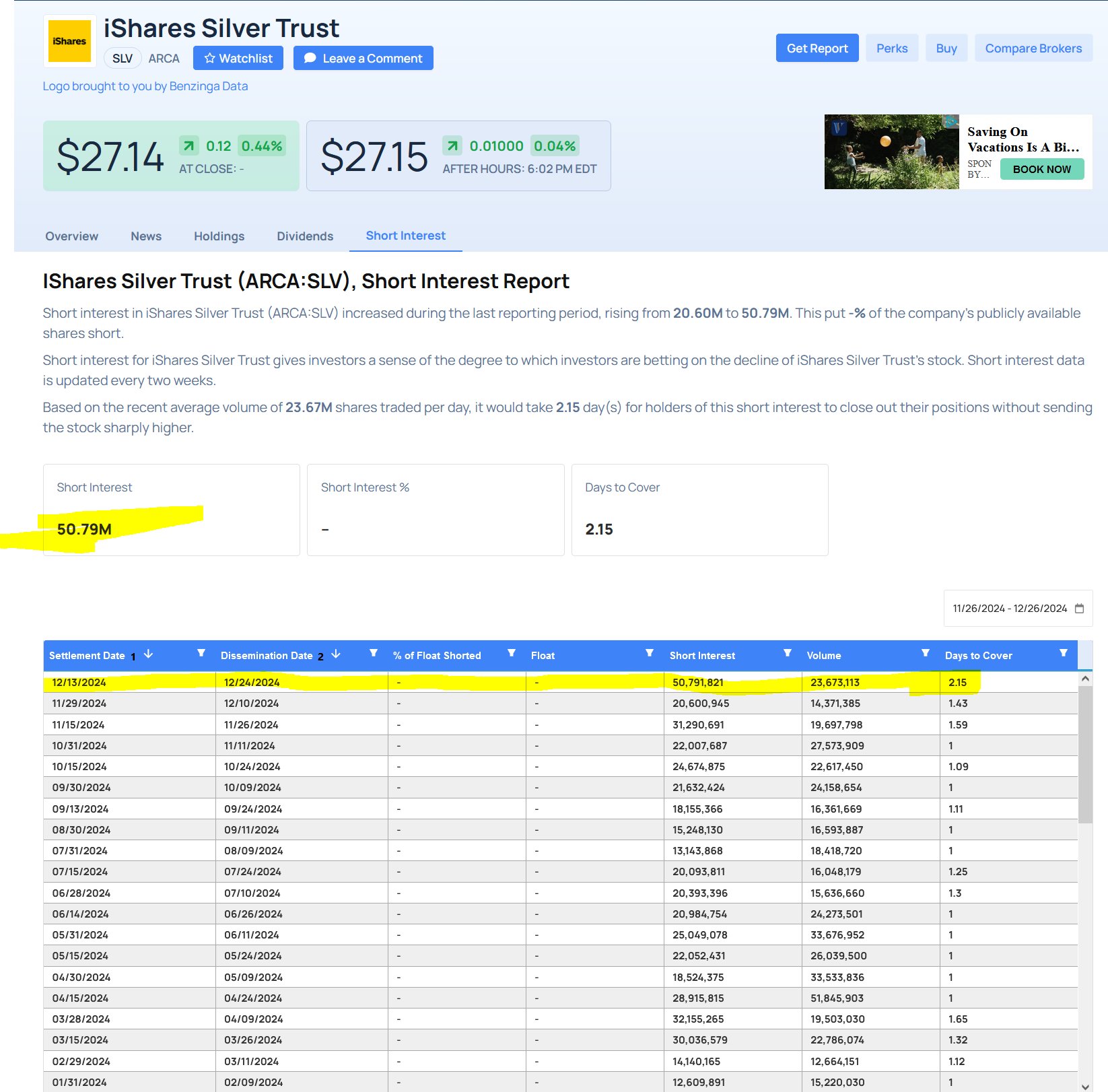Viewport: 1108px width, 1092px height.
Task: Open Logo brought to you by Benzinga Data link
Action: coord(145,86)
